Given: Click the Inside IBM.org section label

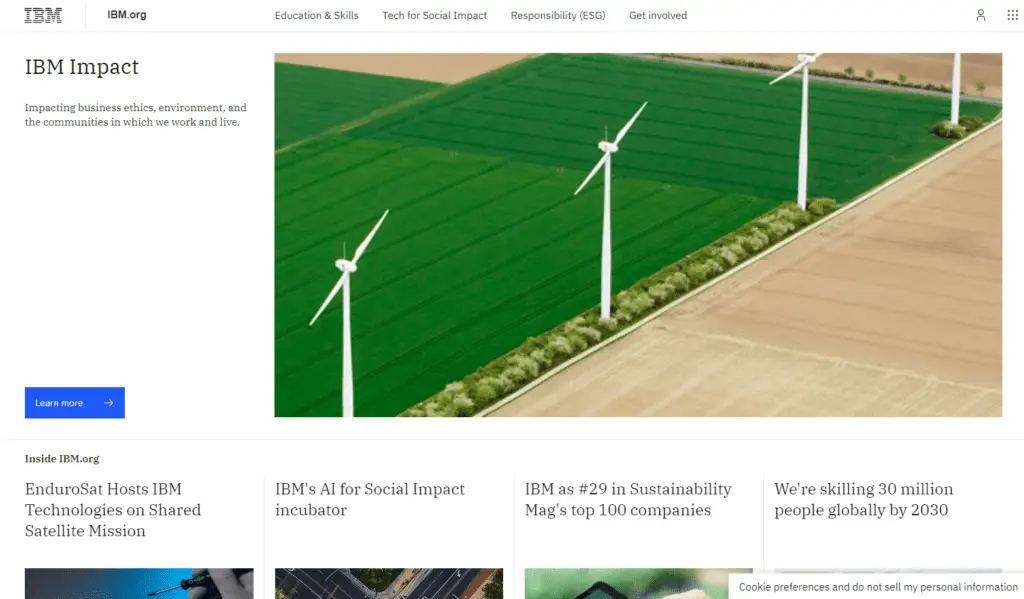Looking at the screenshot, I should coord(62,459).
